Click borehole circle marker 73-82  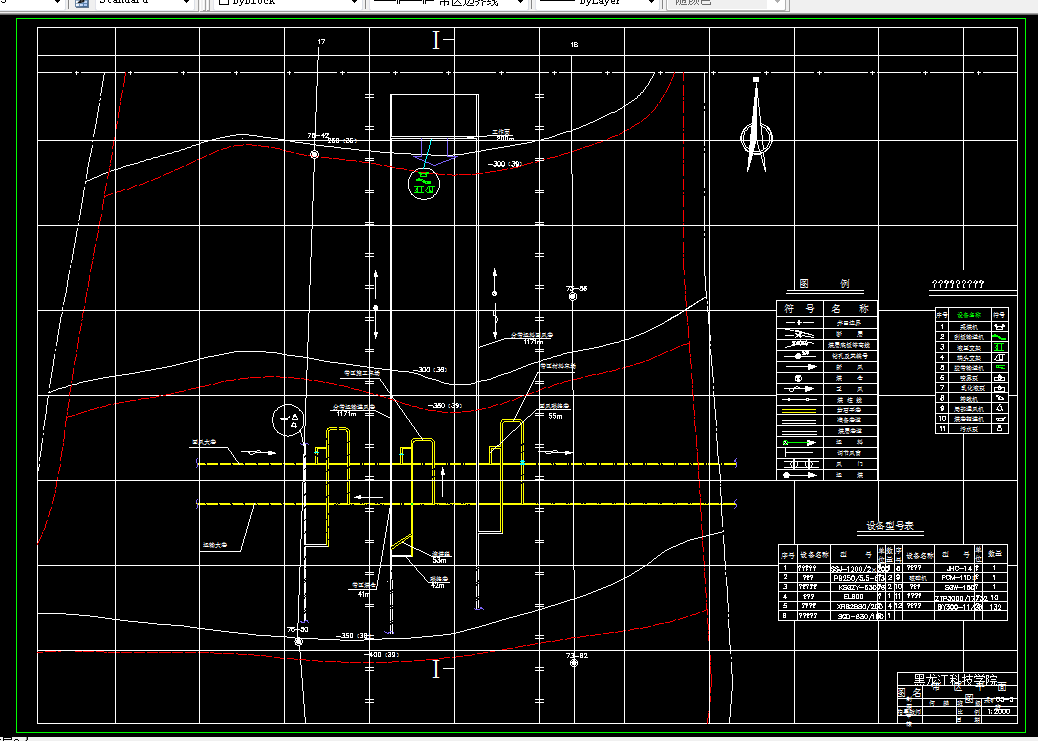574,663
